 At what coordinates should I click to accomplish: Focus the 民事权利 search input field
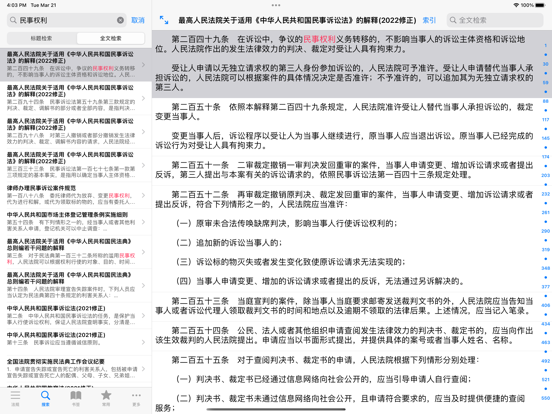point(67,20)
